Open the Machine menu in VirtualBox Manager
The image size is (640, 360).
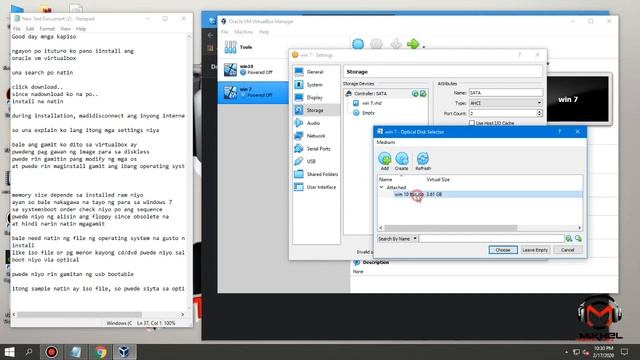click(x=243, y=32)
